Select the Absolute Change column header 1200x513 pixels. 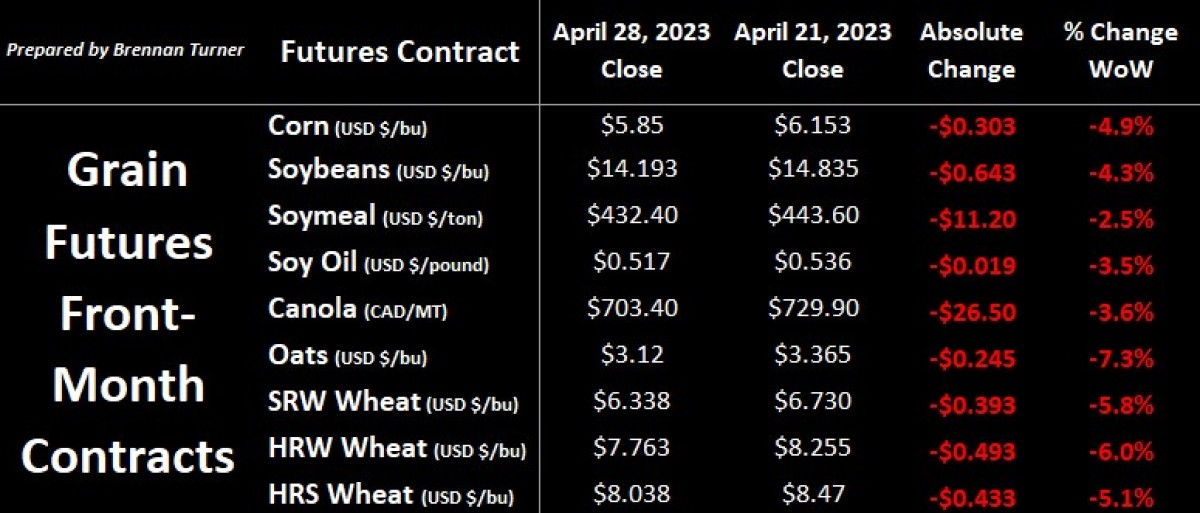click(971, 50)
